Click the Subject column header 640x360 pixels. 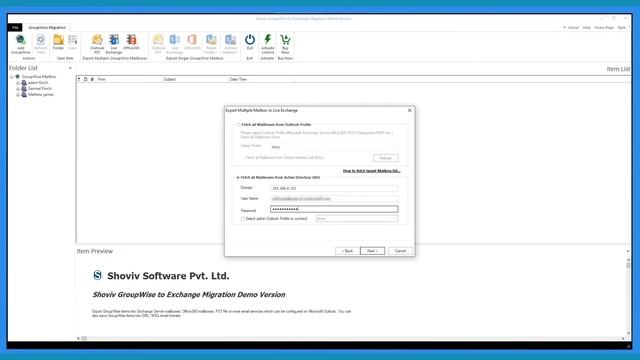click(x=195, y=79)
